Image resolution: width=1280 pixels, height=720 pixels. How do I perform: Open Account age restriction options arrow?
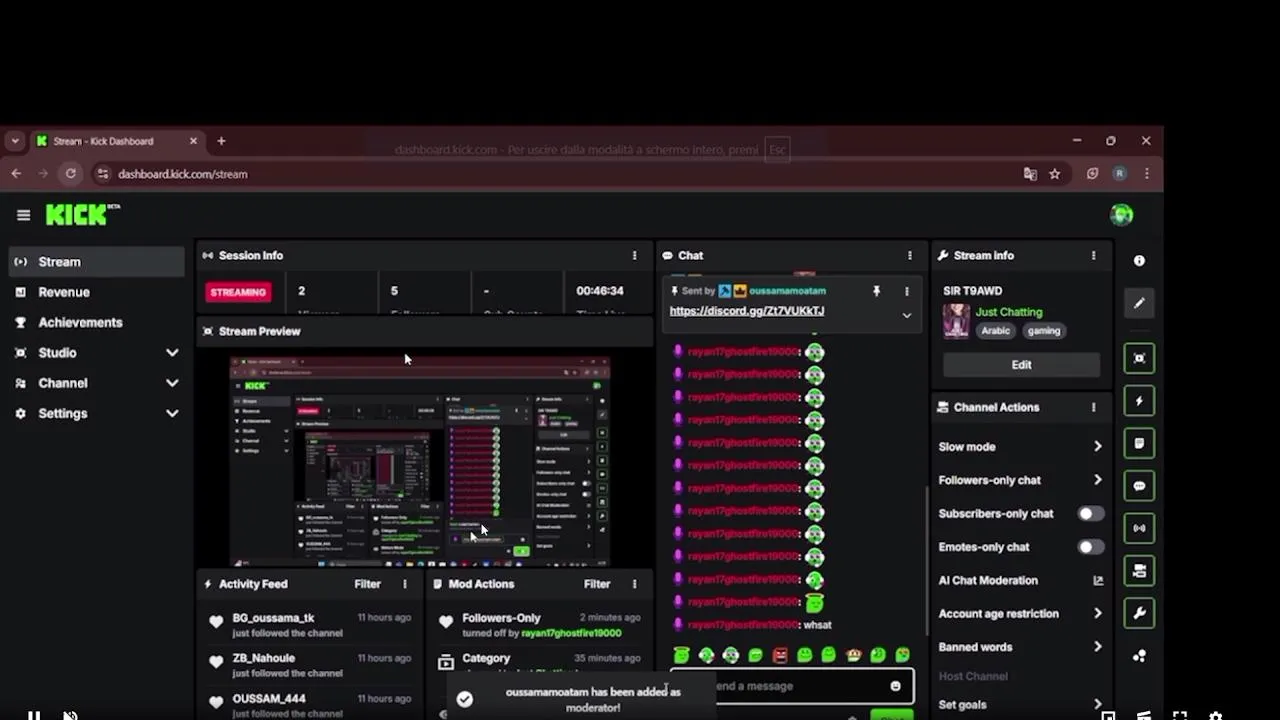pos(1097,614)
